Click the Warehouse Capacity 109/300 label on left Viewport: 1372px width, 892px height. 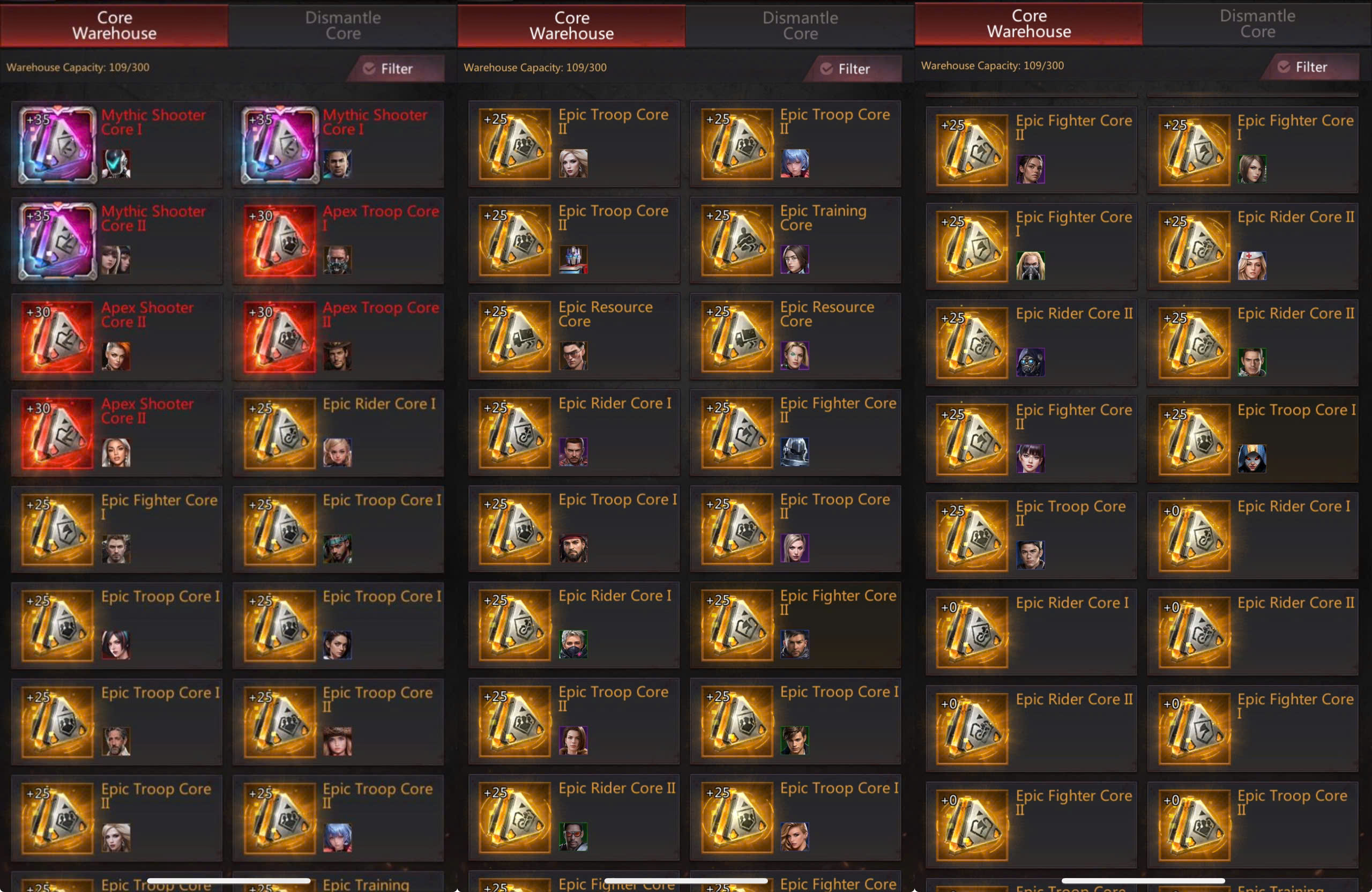[x=78, y=68]
